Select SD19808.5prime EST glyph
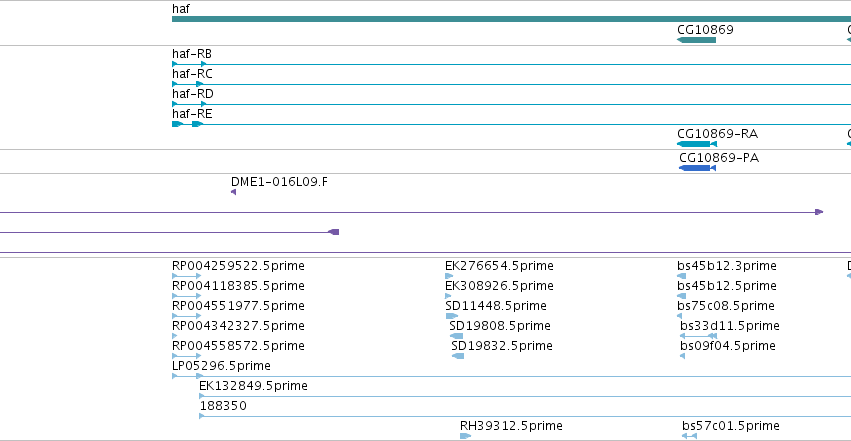This screenshot has width=851, height=441. pyautogui.click(x=456, y=336)
